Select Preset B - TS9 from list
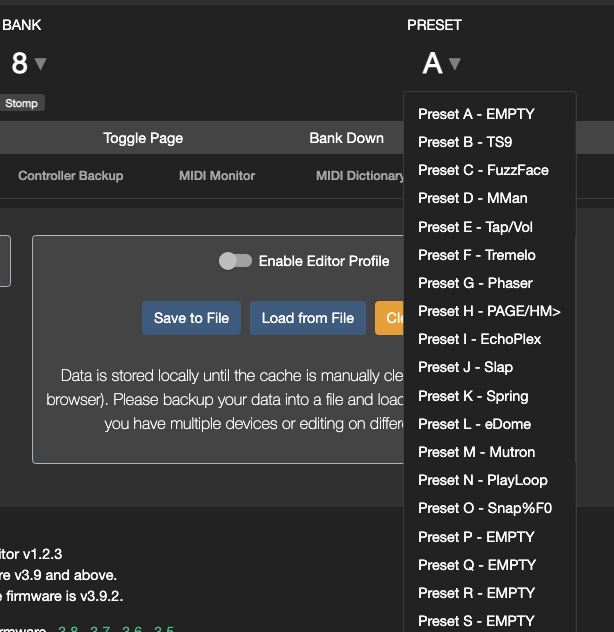614x632 pixels. click(465, 142)
